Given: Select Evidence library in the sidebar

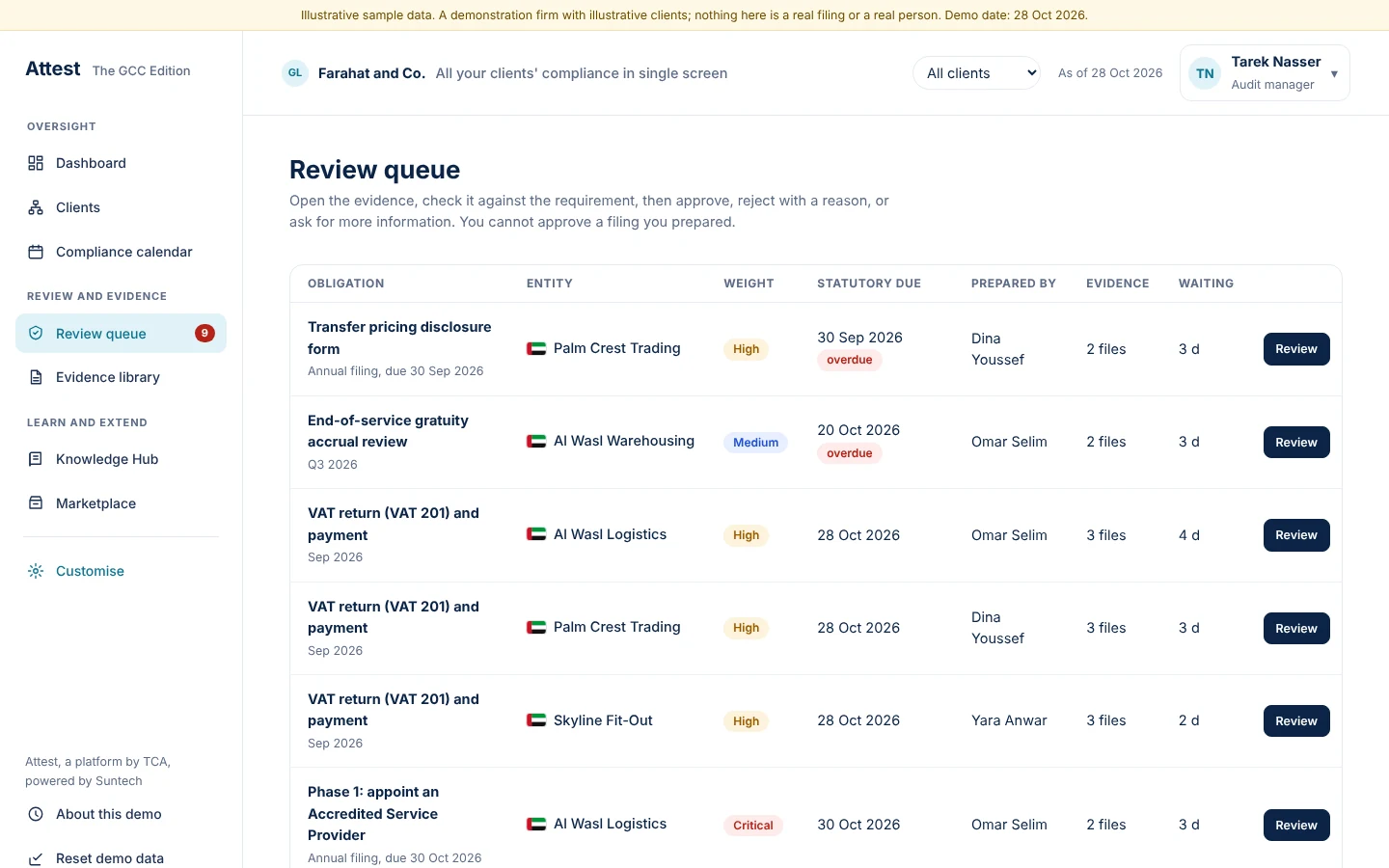Looking at the screenshot, I should click(121, 377).
